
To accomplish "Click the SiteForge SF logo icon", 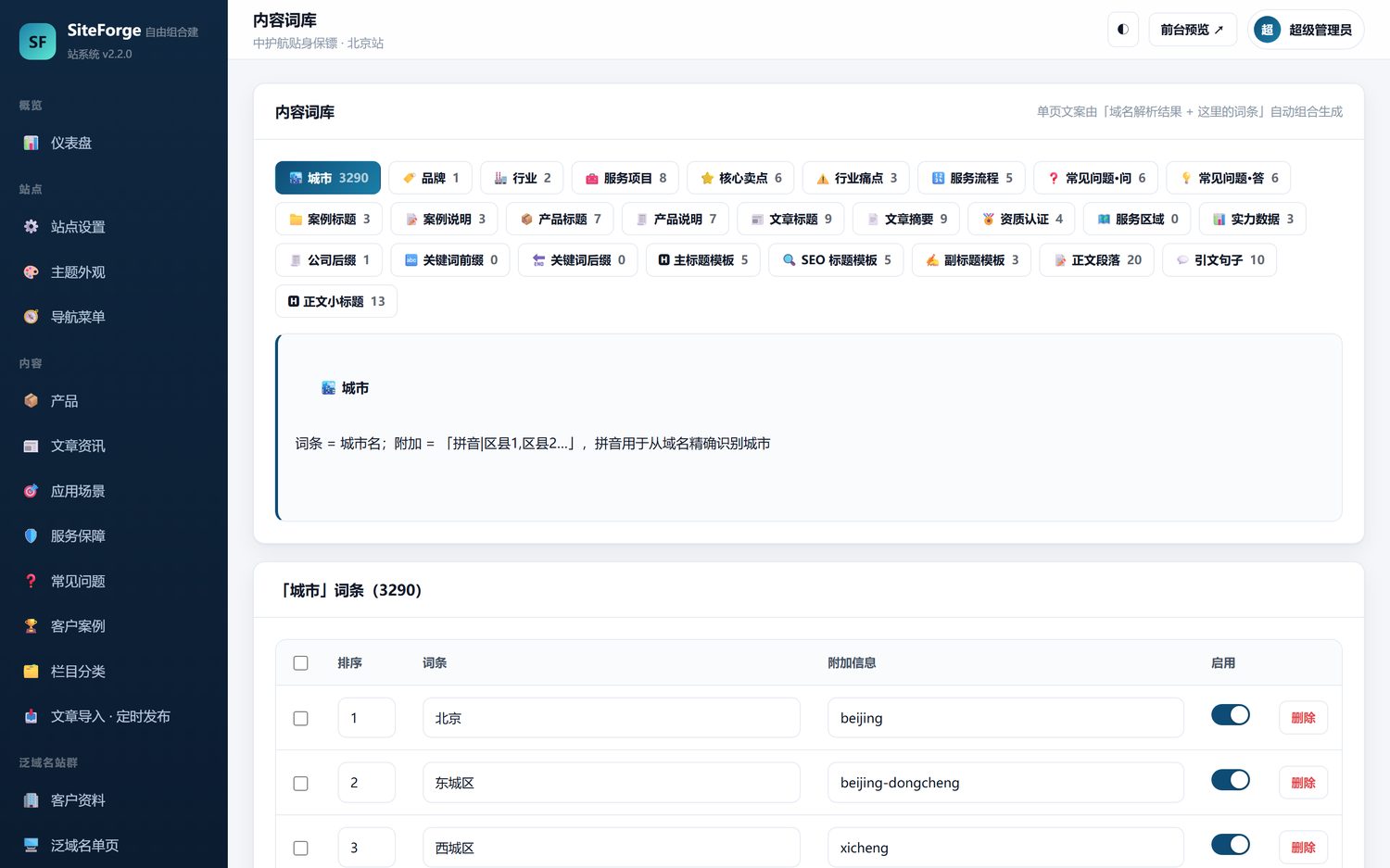I will pos(38,42).
